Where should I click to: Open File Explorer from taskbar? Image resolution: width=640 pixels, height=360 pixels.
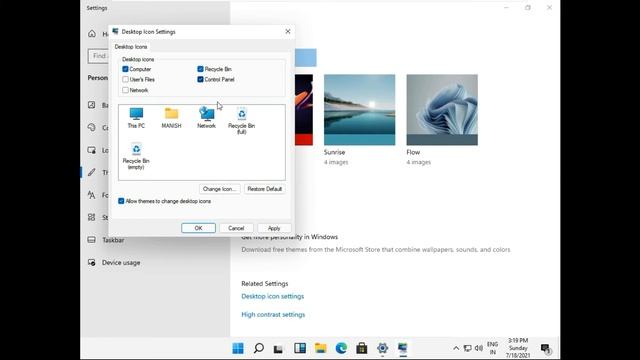[320, 348]
